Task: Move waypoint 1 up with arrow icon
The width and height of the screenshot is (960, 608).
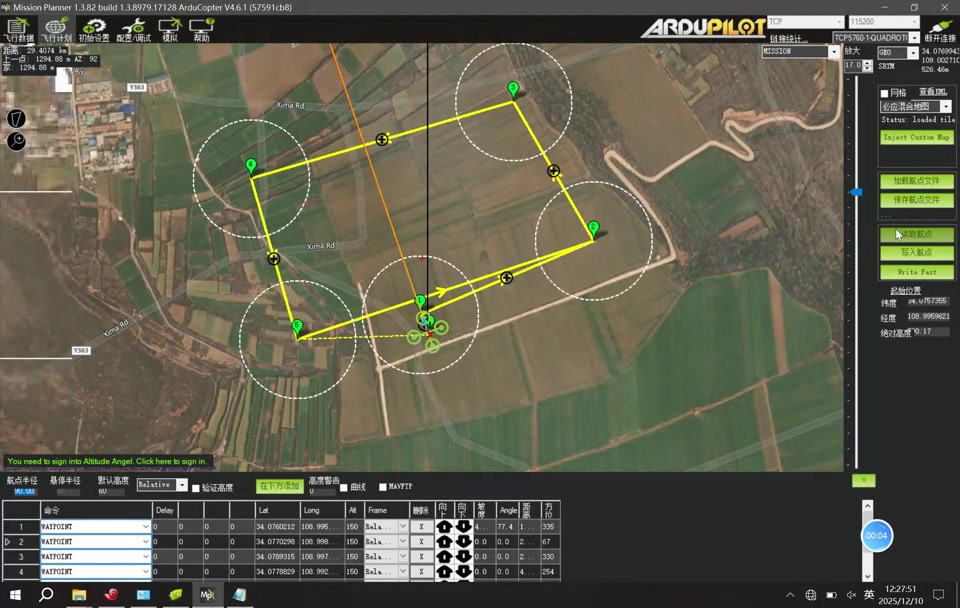Action: (x=444, y=527)
